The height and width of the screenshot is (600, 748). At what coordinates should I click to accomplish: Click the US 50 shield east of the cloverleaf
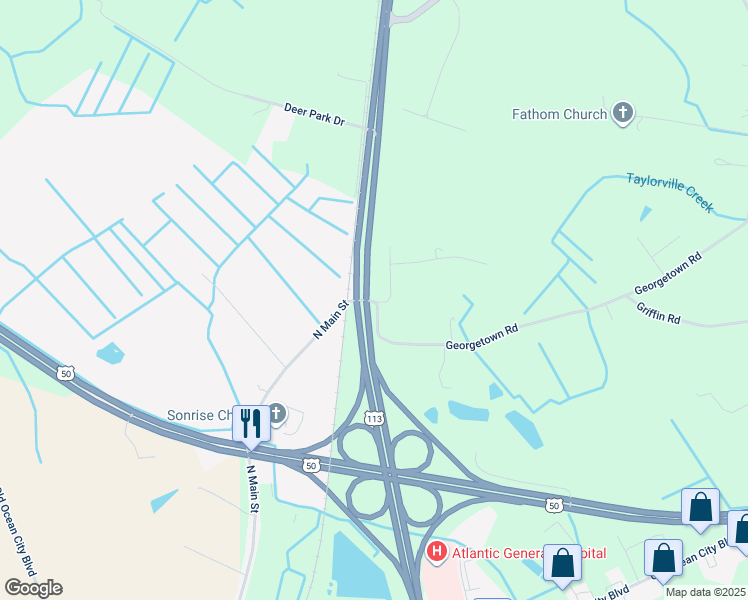click(554, 505)
